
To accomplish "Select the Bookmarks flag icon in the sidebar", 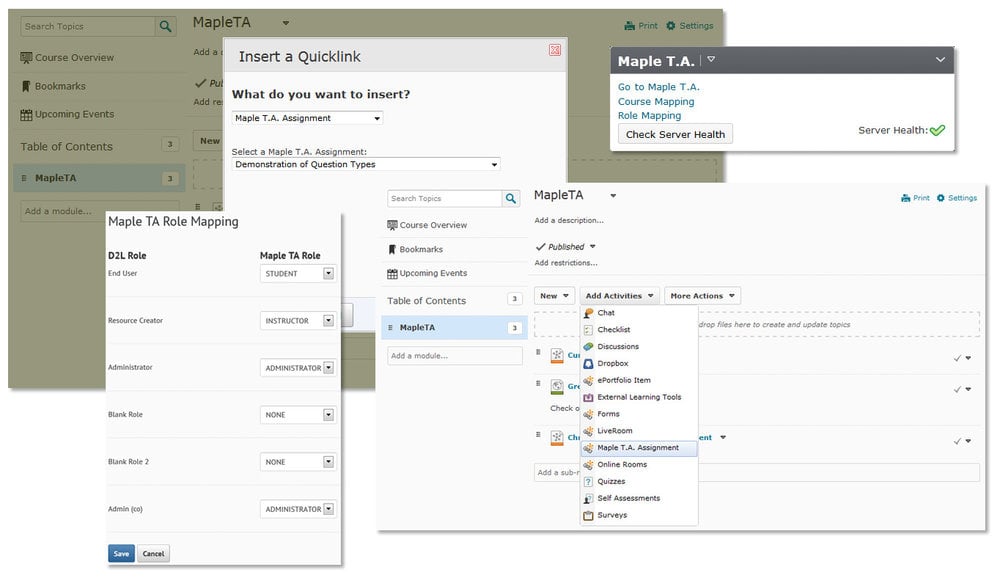I will click(x=394, y=247).
